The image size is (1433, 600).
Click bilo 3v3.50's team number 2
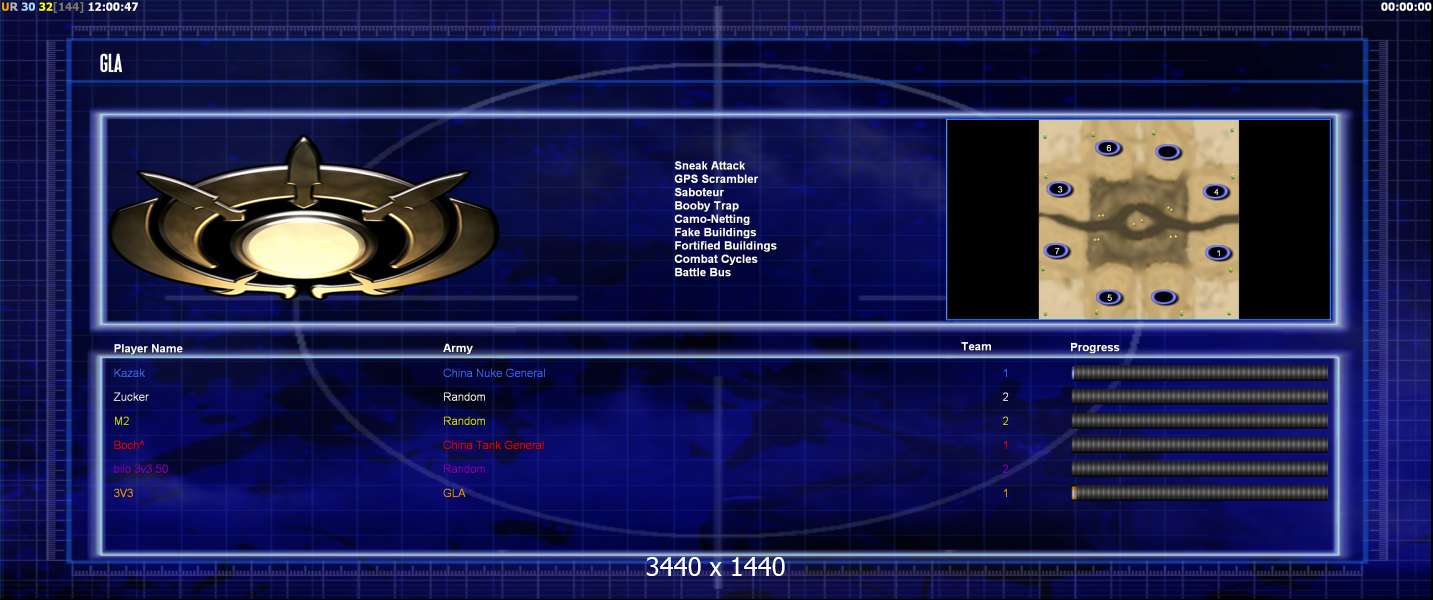1006,468
